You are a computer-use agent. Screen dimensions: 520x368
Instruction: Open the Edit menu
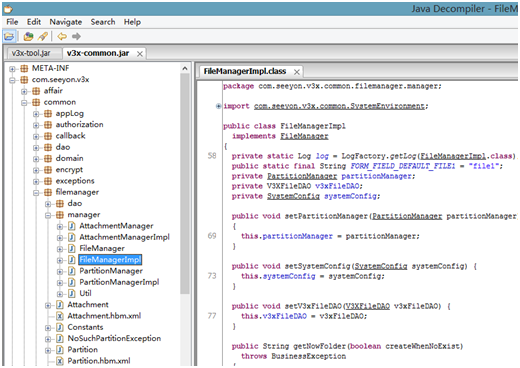34,22
